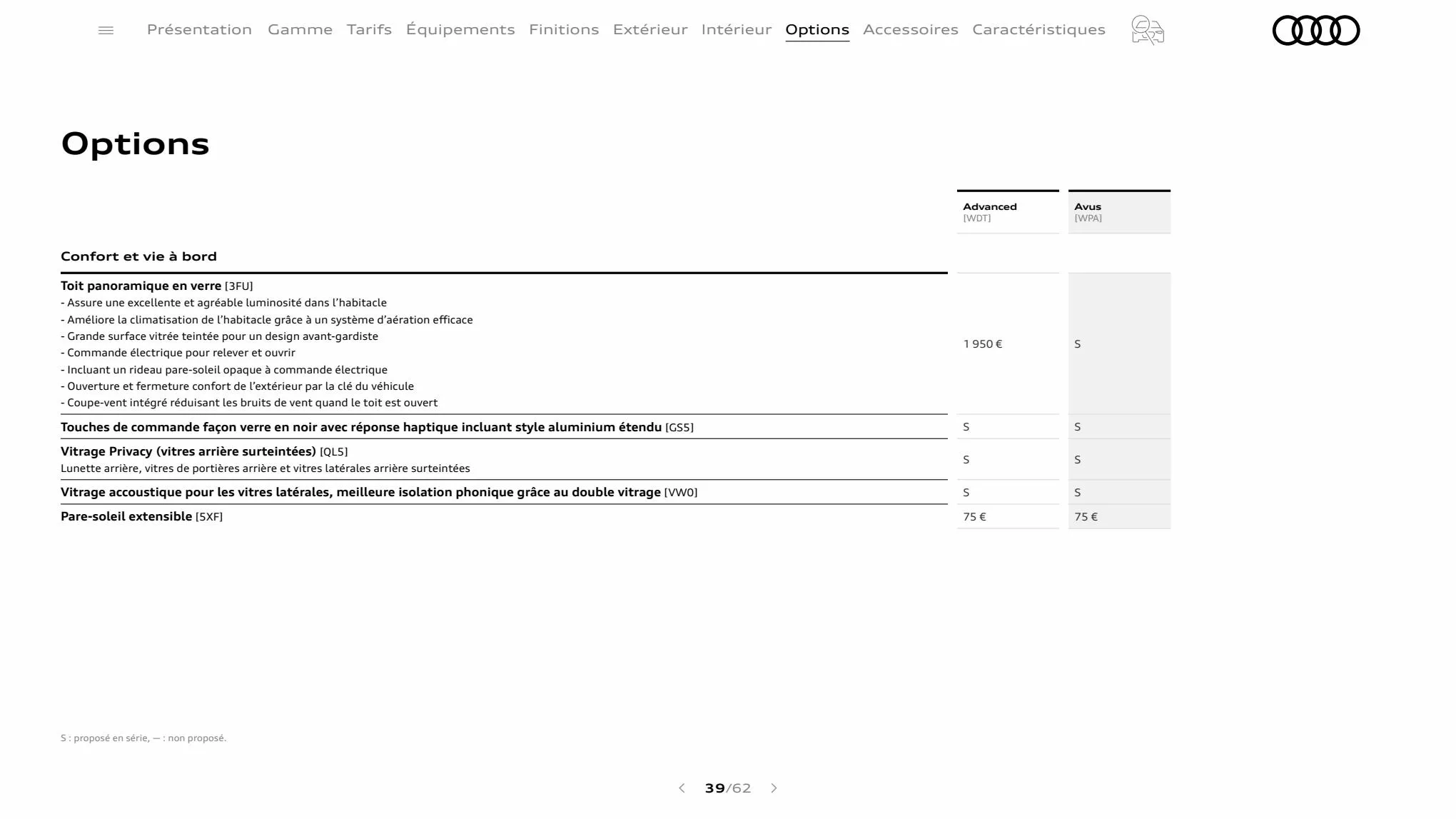The width and height of the screenshot is (1456, 819).
Task: Click the Audi four rings logo
Action: [x=1316, y=30]
